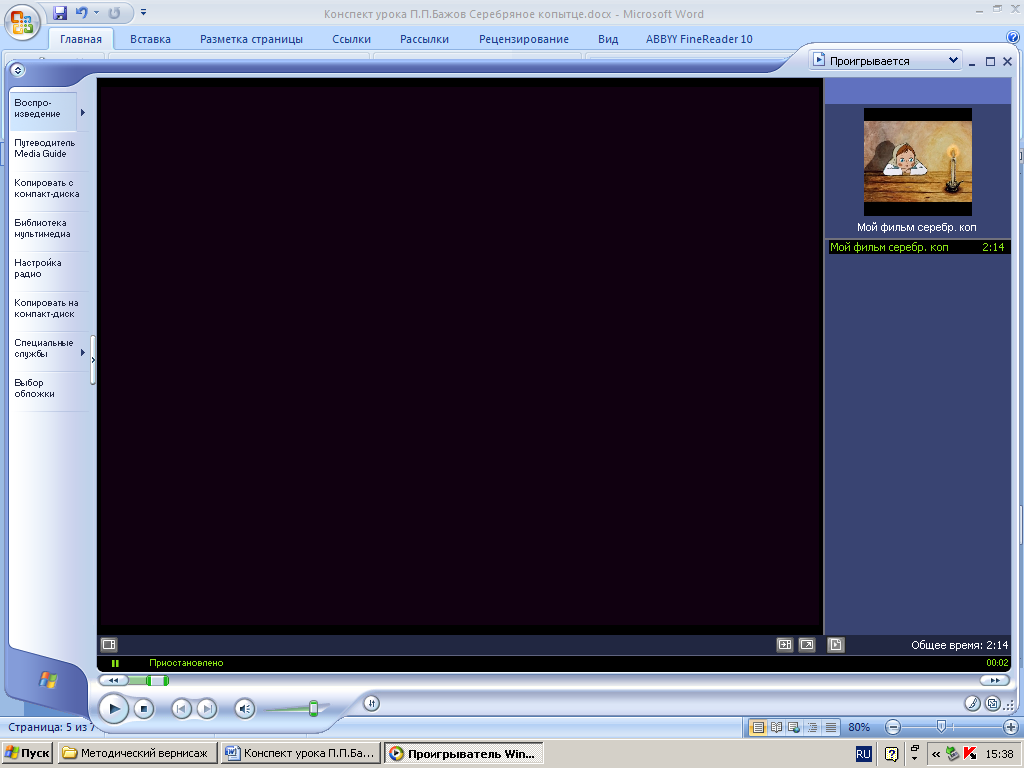Expand the Специальные службы submenu arrow
Image resolution: width=1024 pixels, height=768 pixels.
click(83, 353)
